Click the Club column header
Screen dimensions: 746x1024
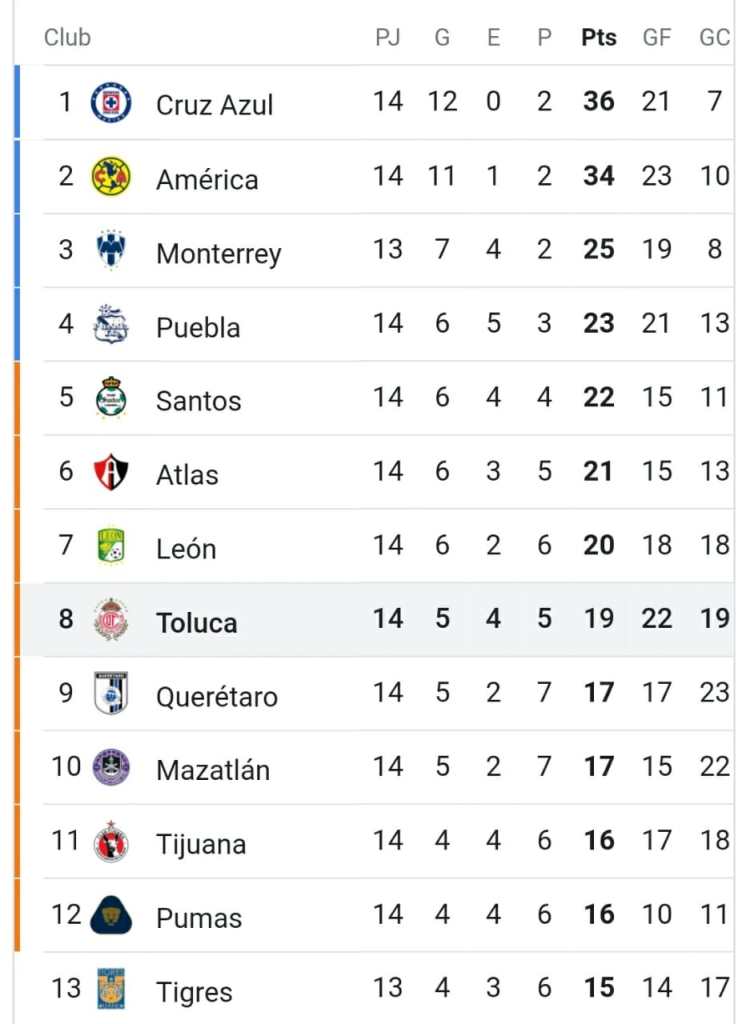67,37
